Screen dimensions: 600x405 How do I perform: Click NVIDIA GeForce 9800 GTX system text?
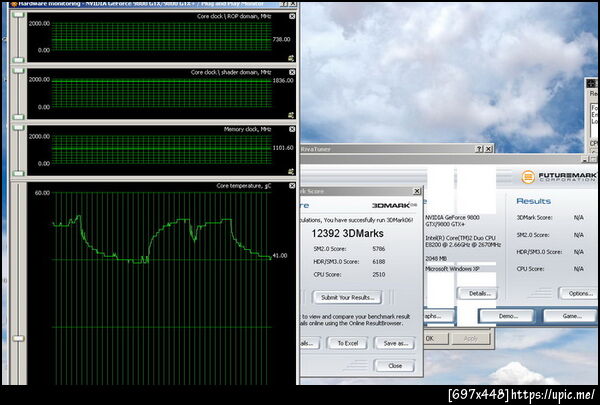[x=452, y=220]
